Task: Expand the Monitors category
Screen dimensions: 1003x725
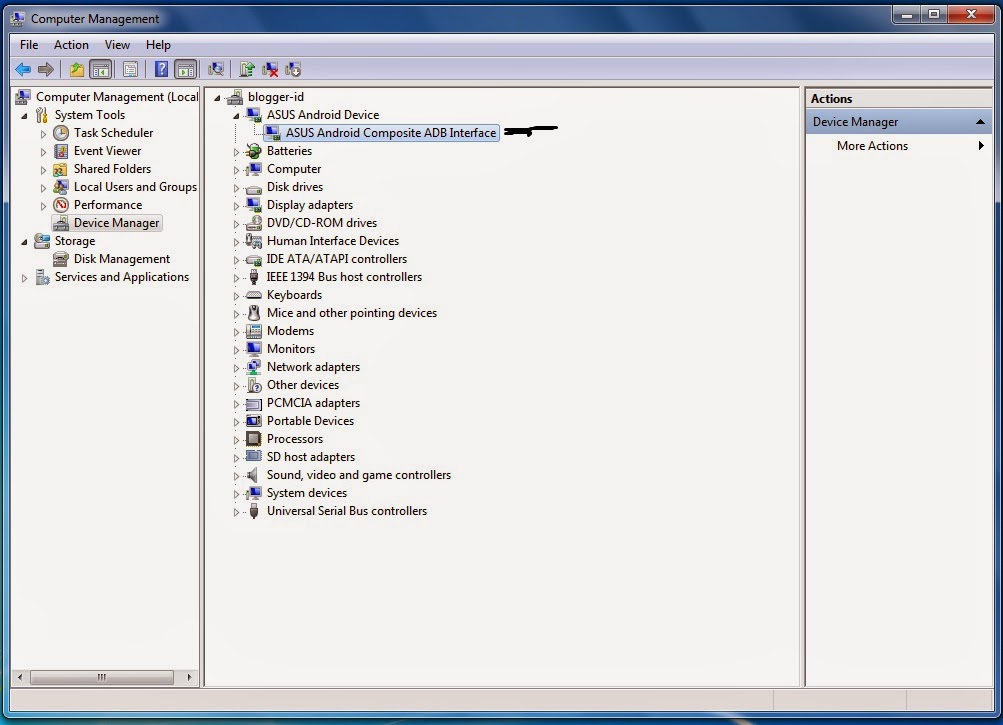Action: (236, 350)
